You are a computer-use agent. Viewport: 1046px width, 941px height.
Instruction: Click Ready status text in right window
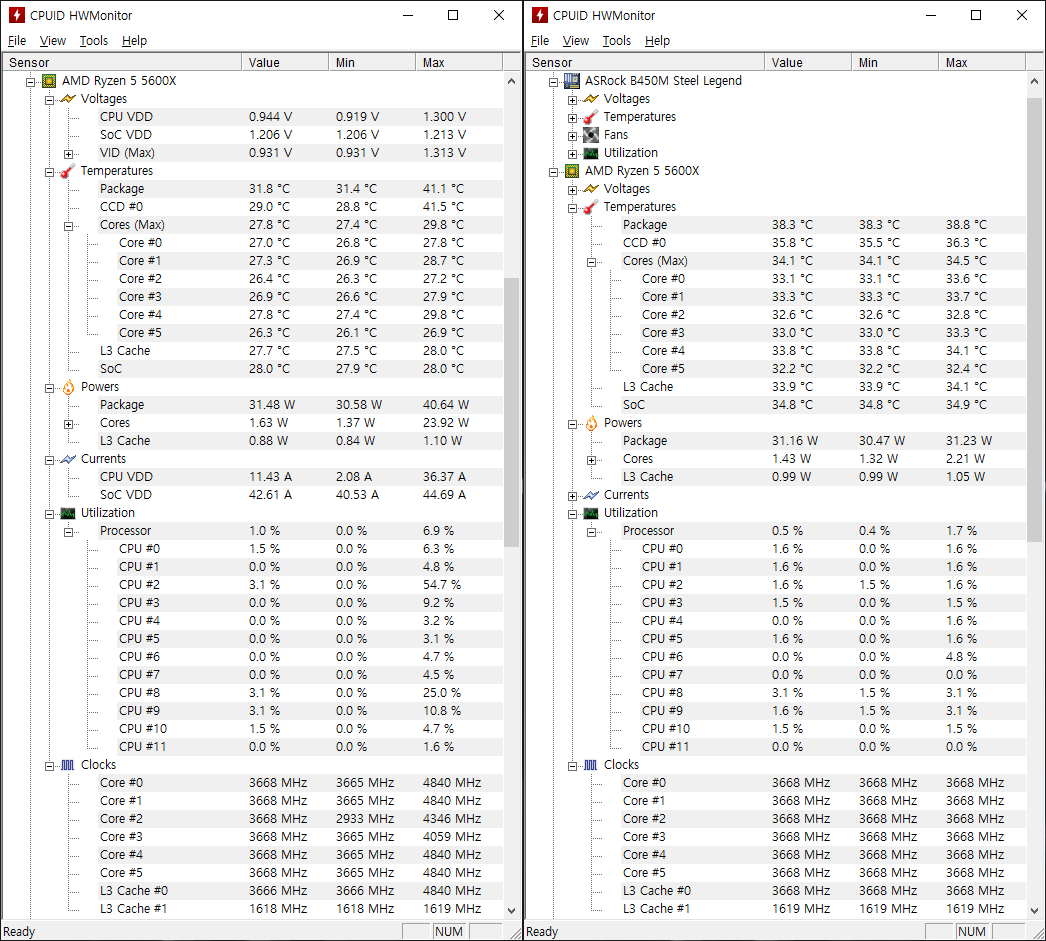point(542,932)
